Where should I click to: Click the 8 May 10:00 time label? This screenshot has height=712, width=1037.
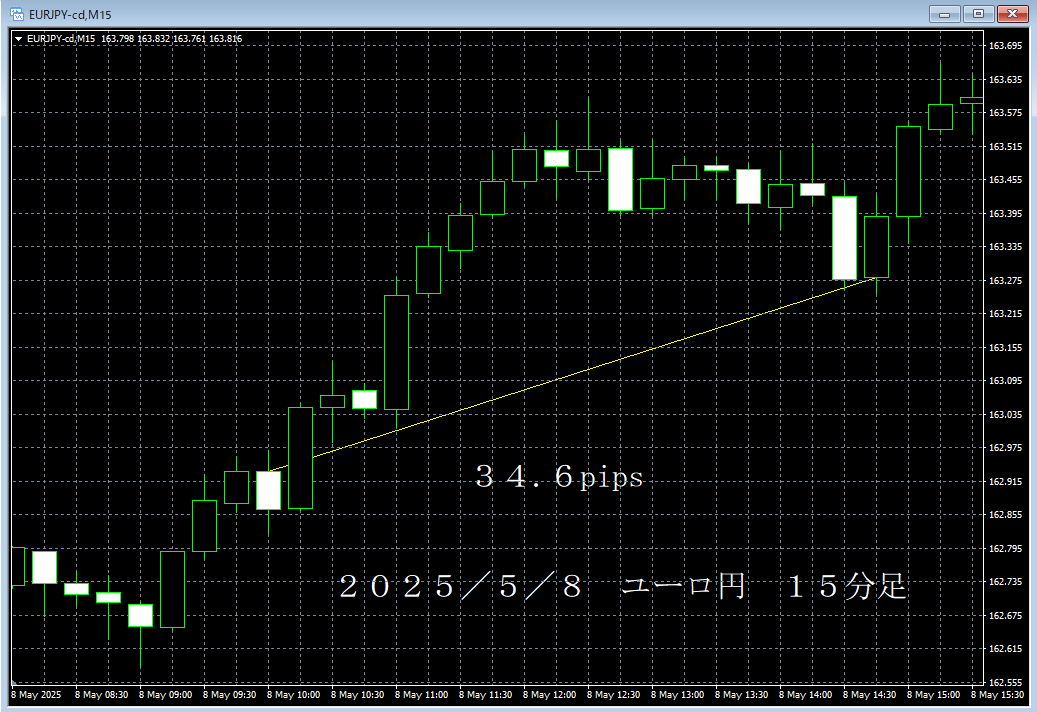click(x=293, y=695)
